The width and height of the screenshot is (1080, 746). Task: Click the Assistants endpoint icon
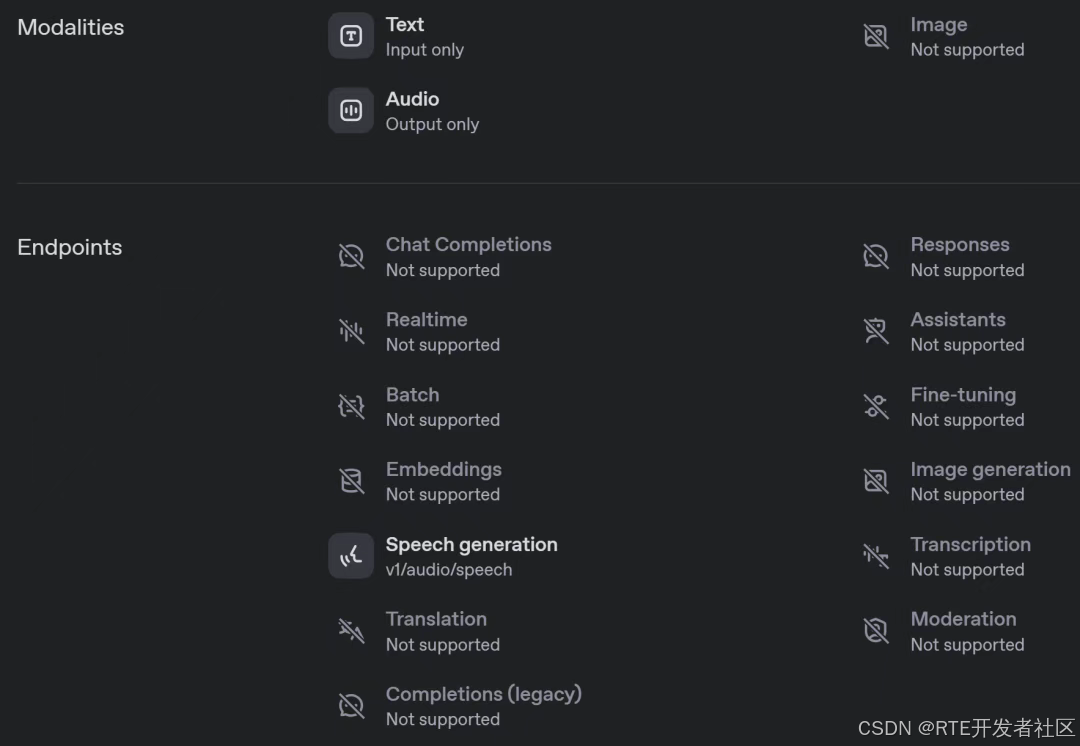[x=876, y=331]
